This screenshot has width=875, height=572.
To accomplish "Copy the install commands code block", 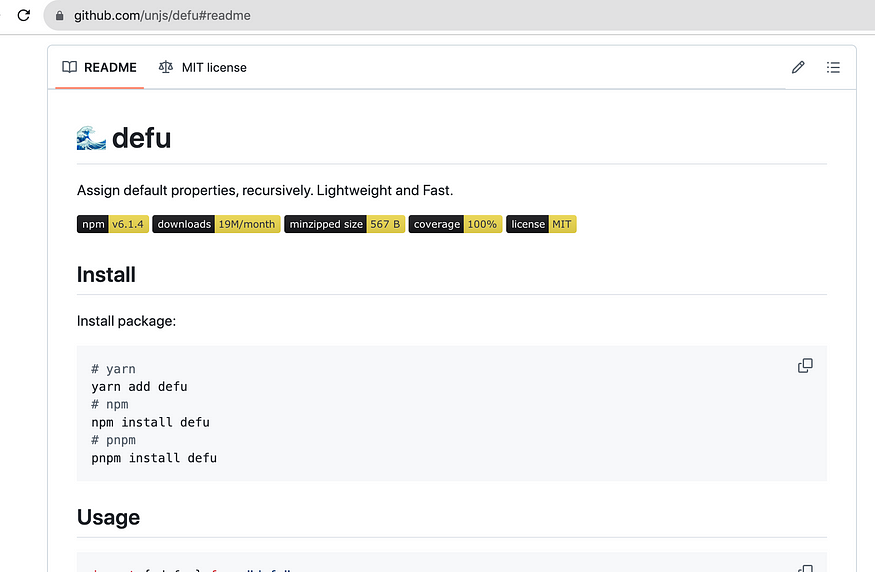I will click(x=805, y=366).
